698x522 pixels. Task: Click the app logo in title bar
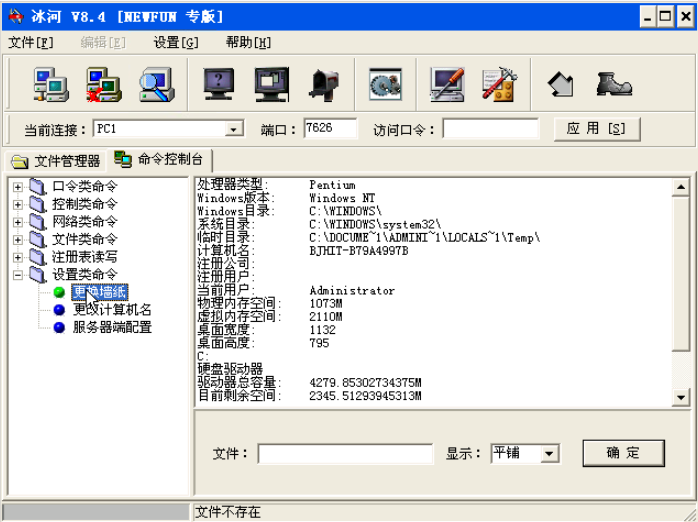pyautogui.click(x=16, y=16)
